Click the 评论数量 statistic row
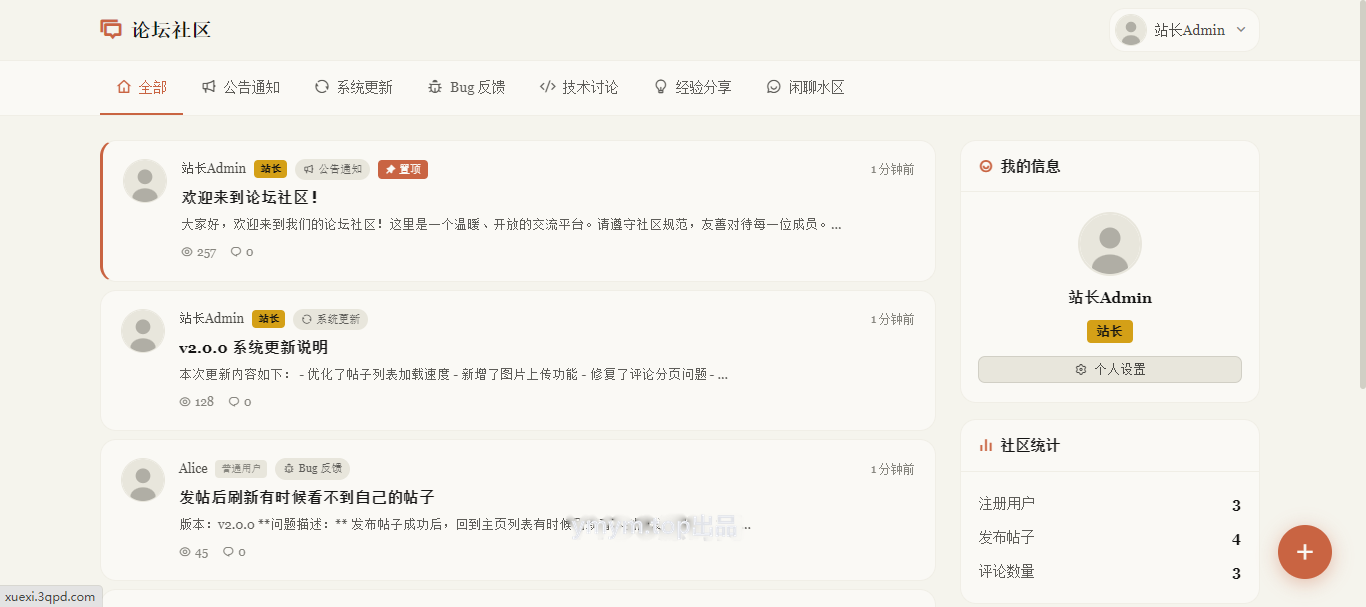The height and width of the screenshot is (607, 1366). [x=1110, y=572]
